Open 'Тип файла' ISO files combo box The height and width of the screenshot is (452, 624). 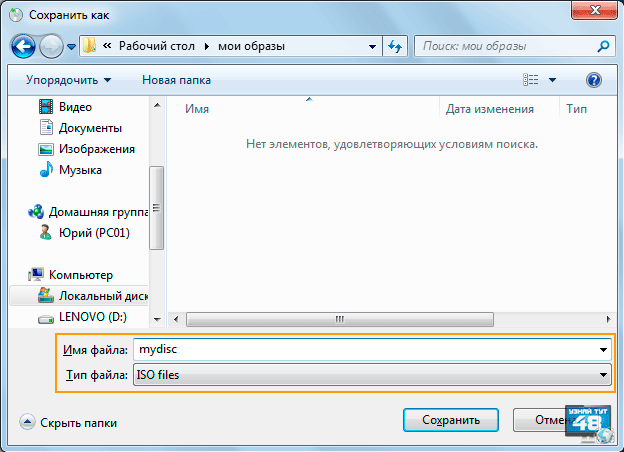click(x=372, y=375)
